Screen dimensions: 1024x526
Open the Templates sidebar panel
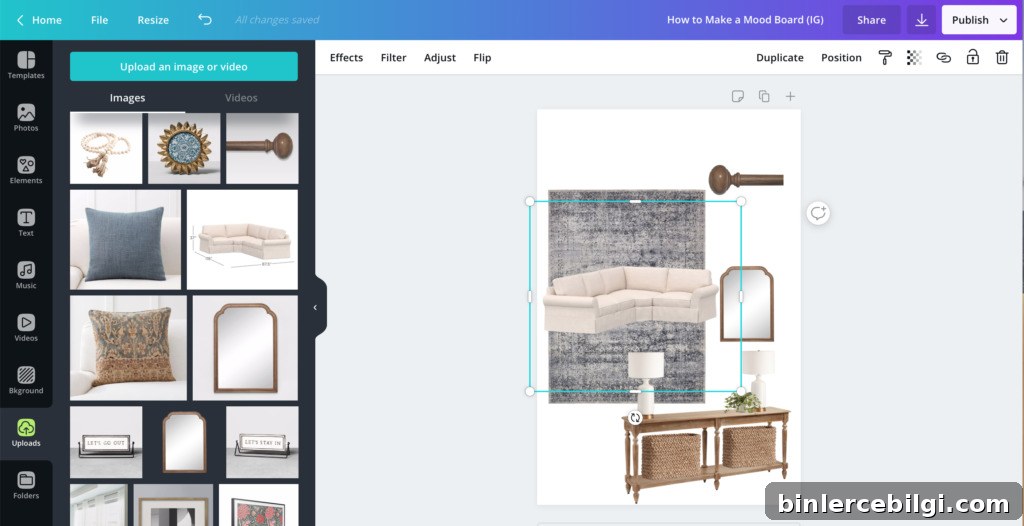click(x=26, y=65)
